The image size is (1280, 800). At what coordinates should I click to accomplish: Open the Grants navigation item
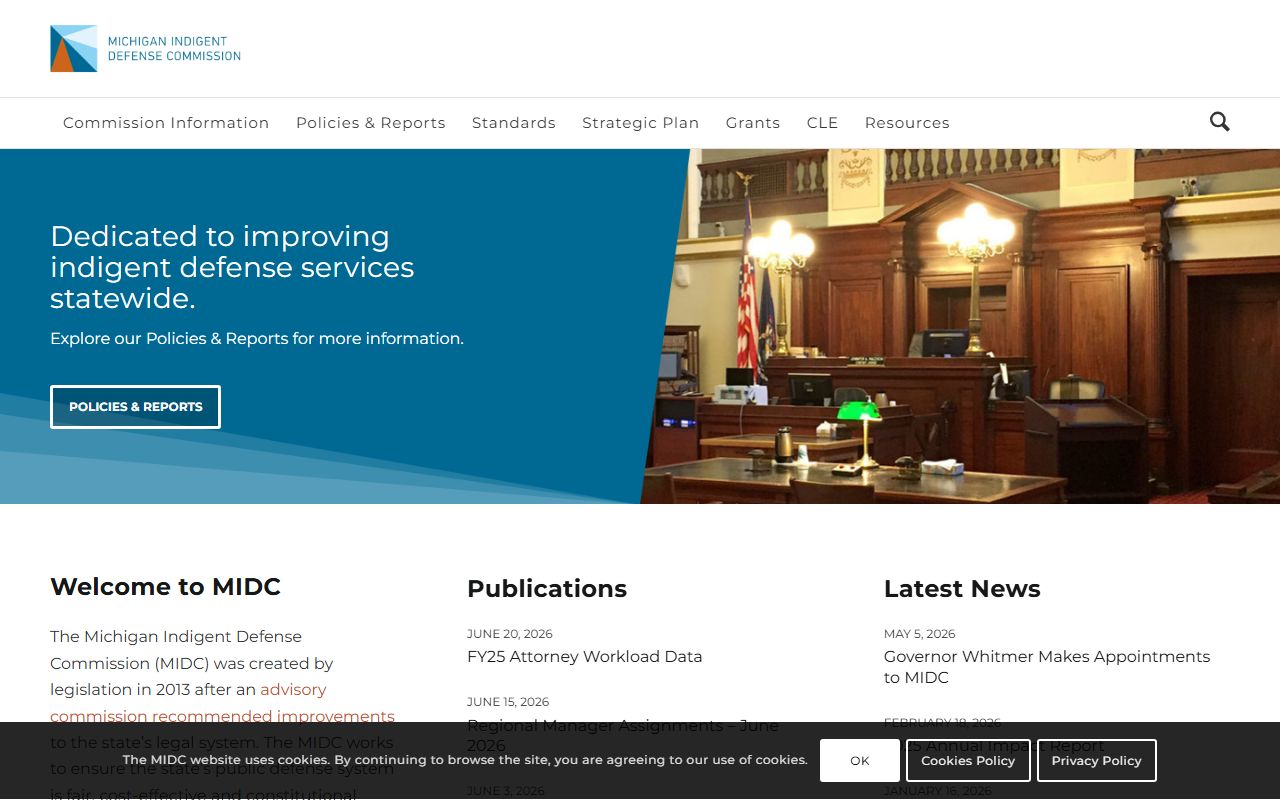click(x=753, y=123)
